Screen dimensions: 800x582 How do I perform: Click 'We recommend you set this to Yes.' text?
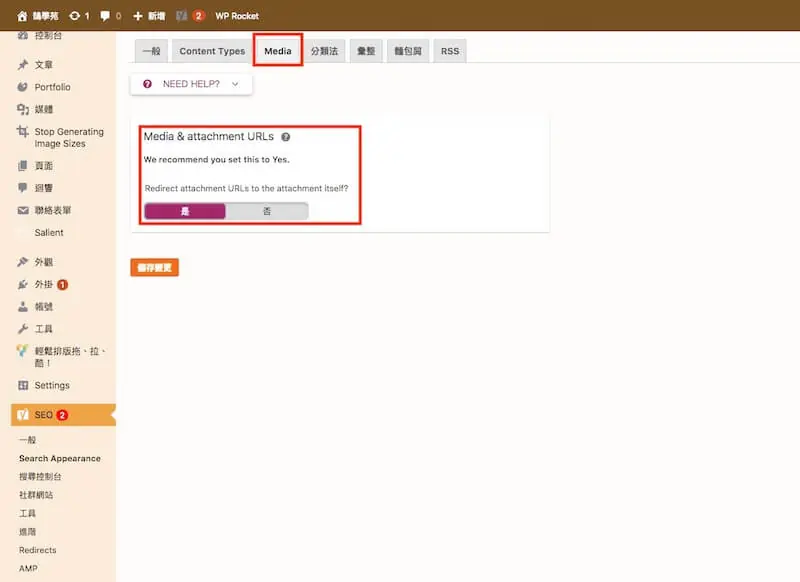pos(216,160)
